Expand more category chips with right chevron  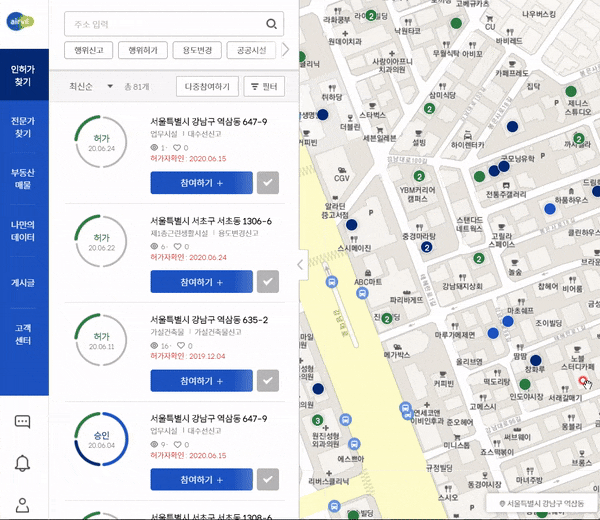click(285, 50)
